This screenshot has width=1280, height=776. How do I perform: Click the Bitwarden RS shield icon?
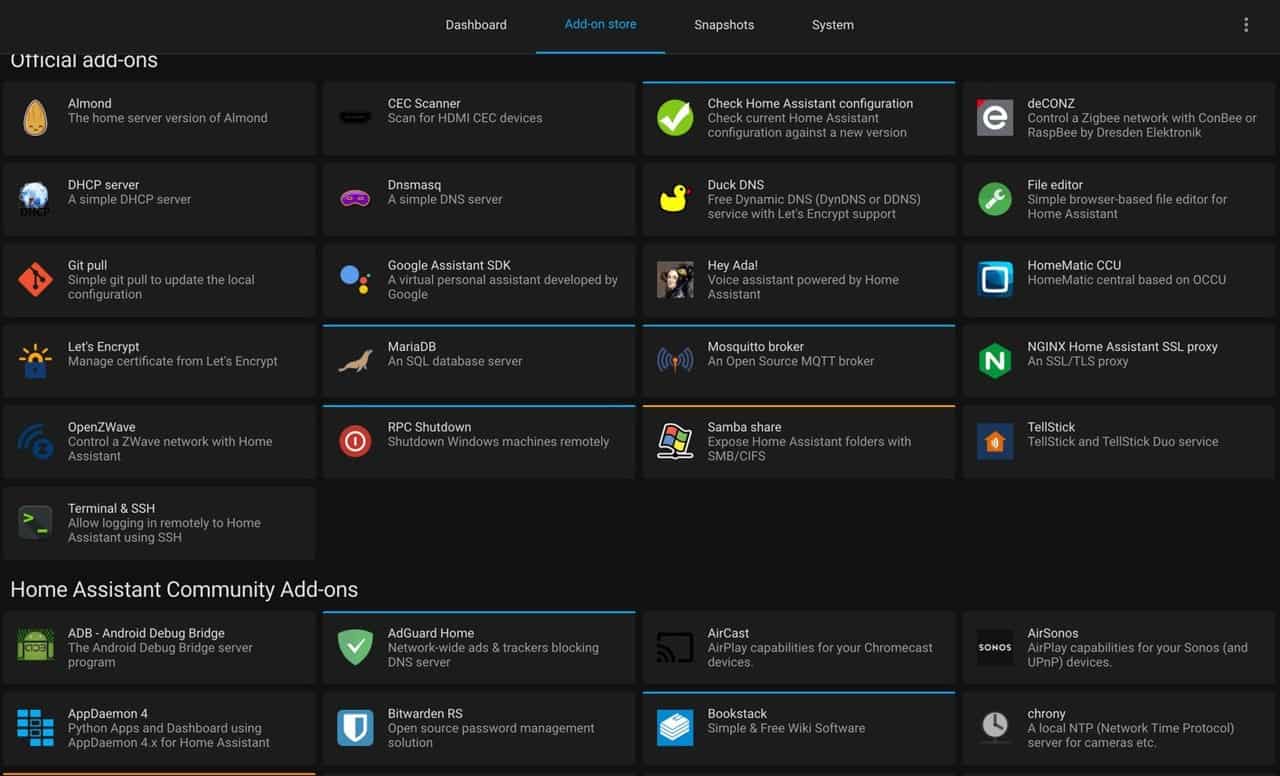click(355, 728)
